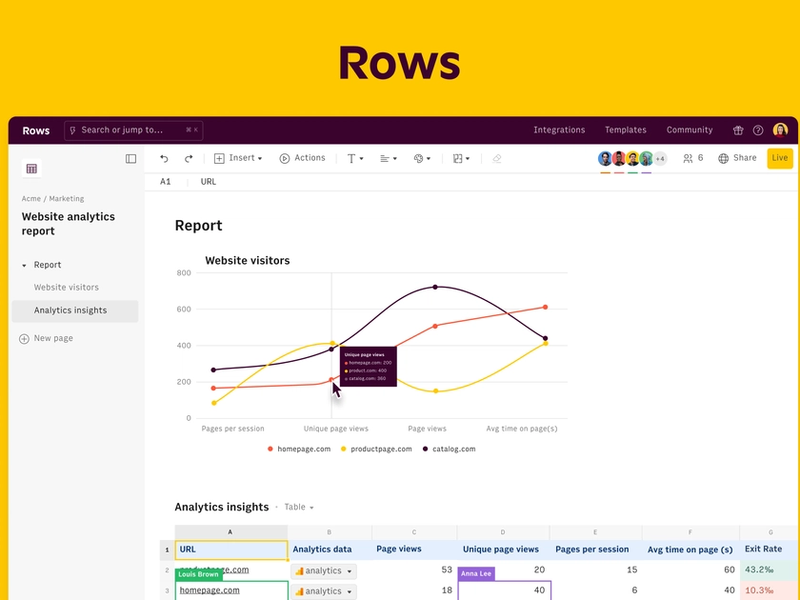Open the Insert dropdown menu
800x600 pixels.
click(238, 158)
